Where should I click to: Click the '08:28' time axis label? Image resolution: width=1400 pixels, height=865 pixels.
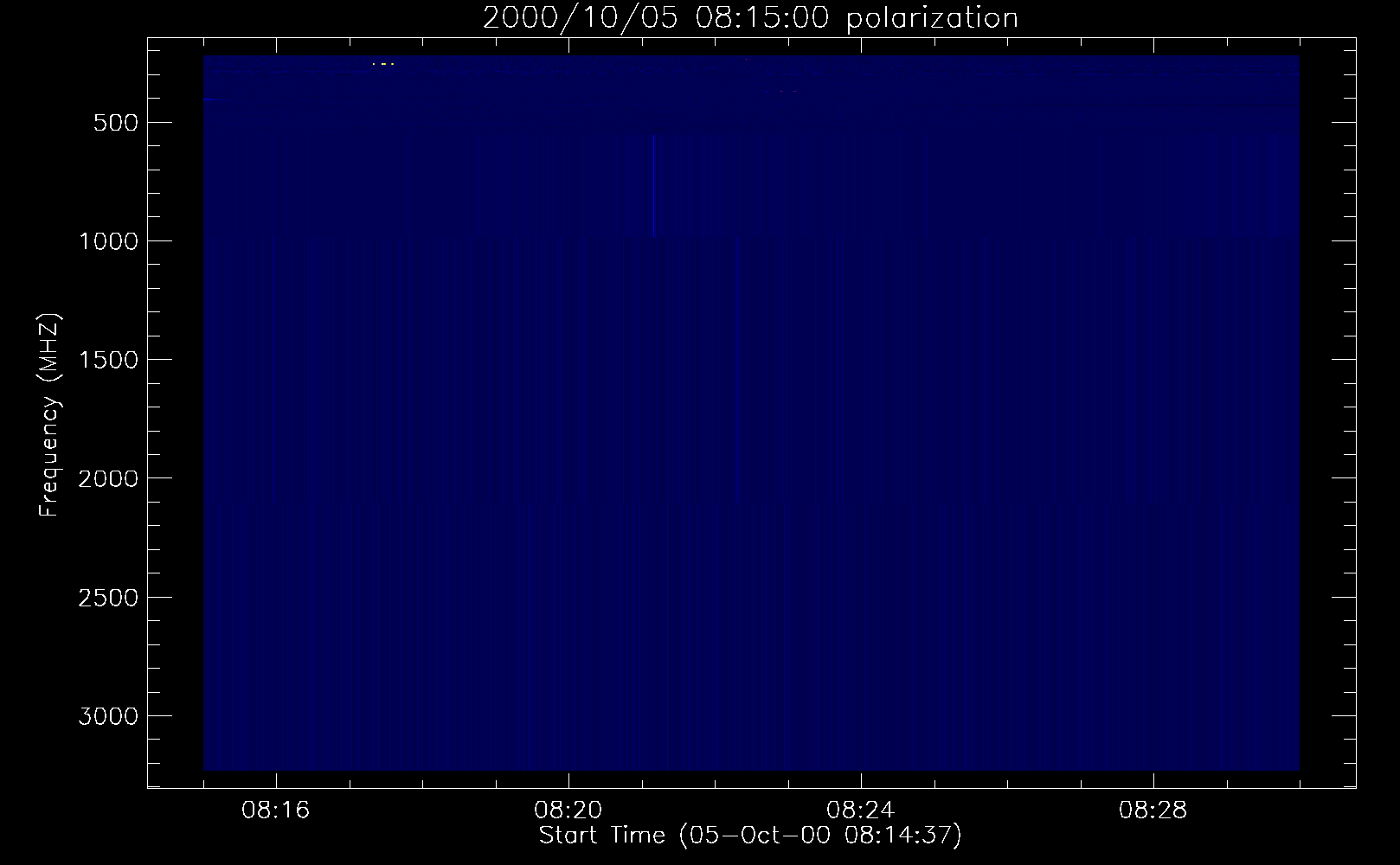click(x=1153, y=811)
